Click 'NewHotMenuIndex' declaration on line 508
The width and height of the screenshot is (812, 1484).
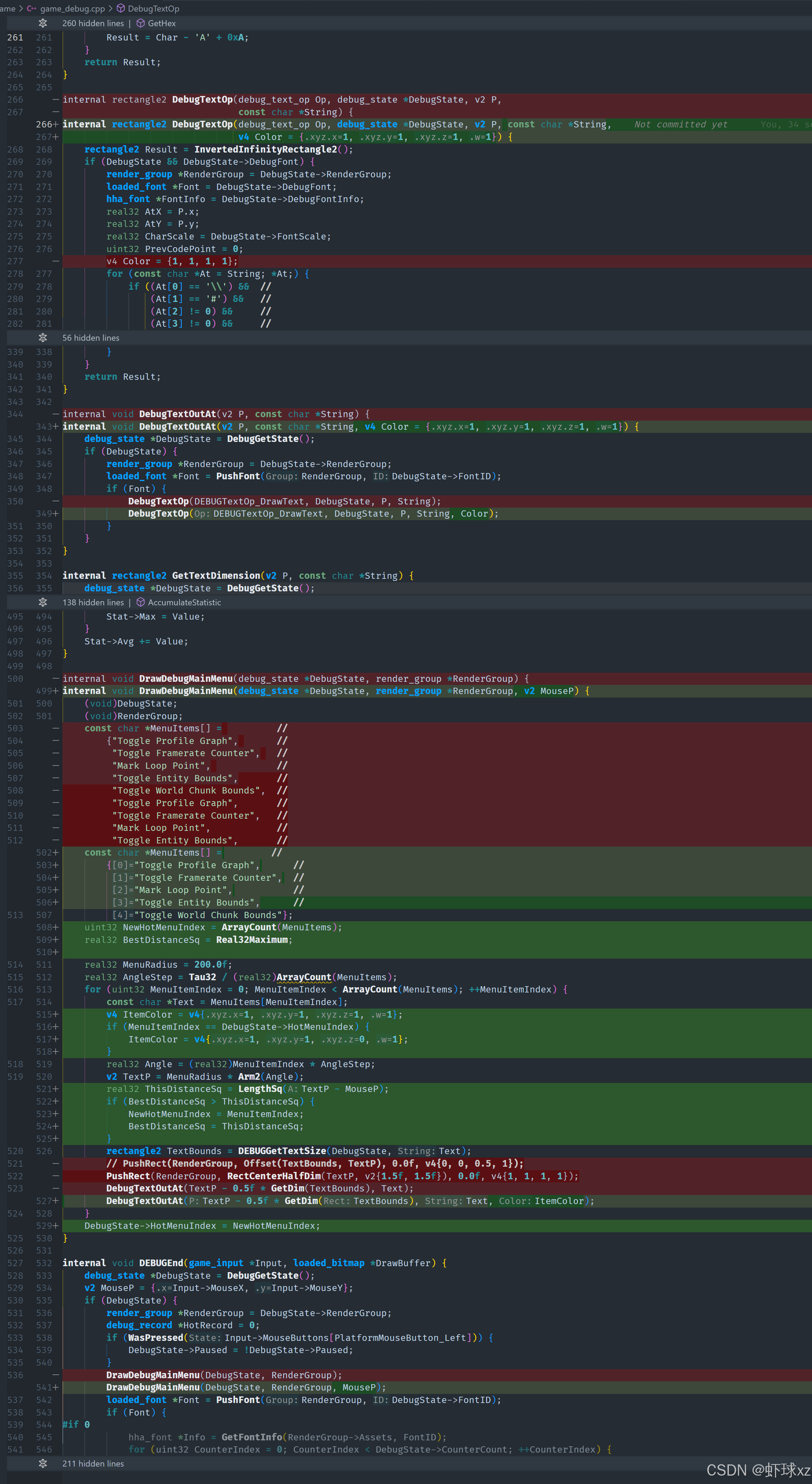coord(164,927)
